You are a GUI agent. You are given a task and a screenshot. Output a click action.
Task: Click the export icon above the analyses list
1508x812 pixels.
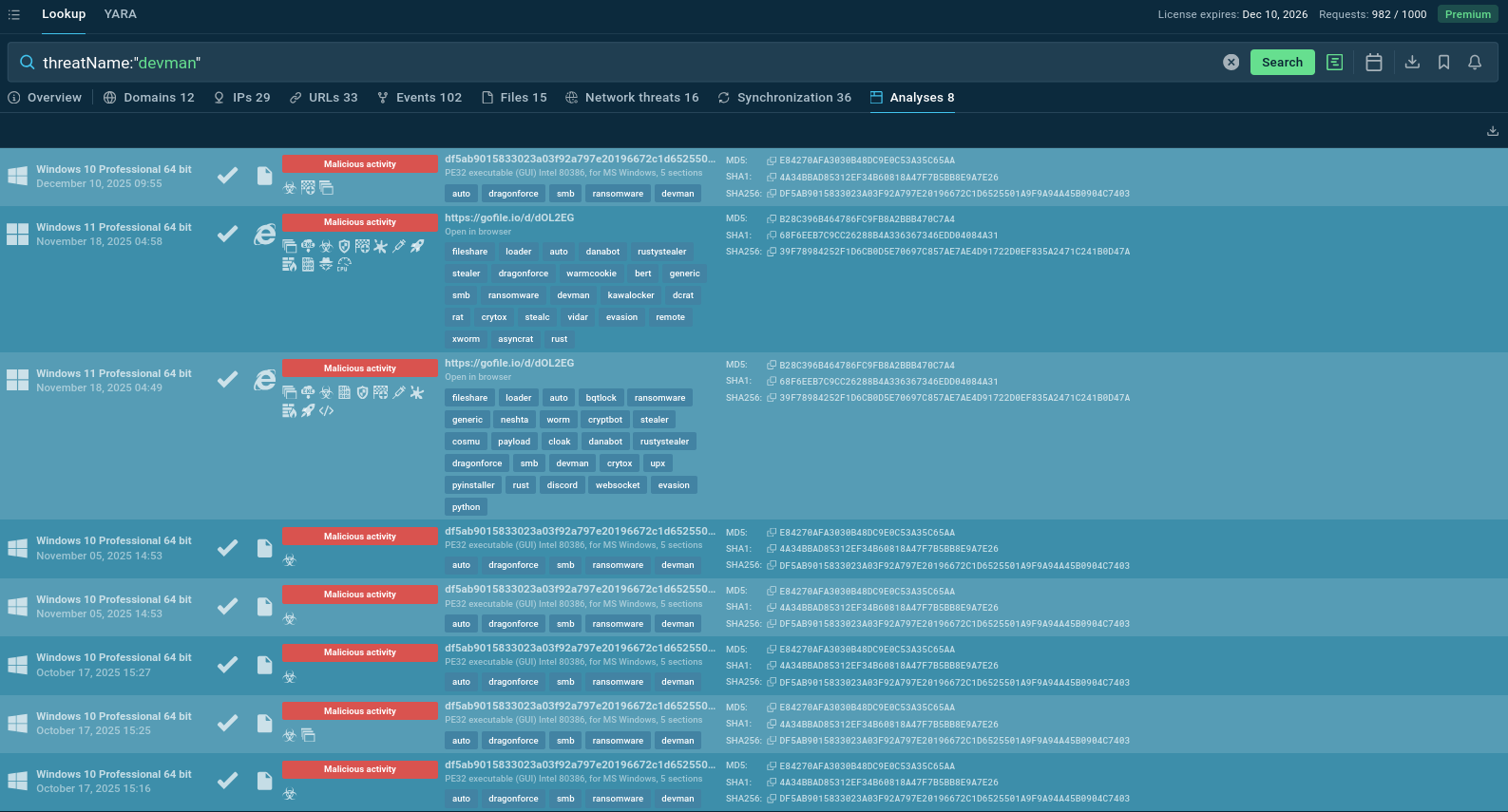click(x=1492, y=131)
